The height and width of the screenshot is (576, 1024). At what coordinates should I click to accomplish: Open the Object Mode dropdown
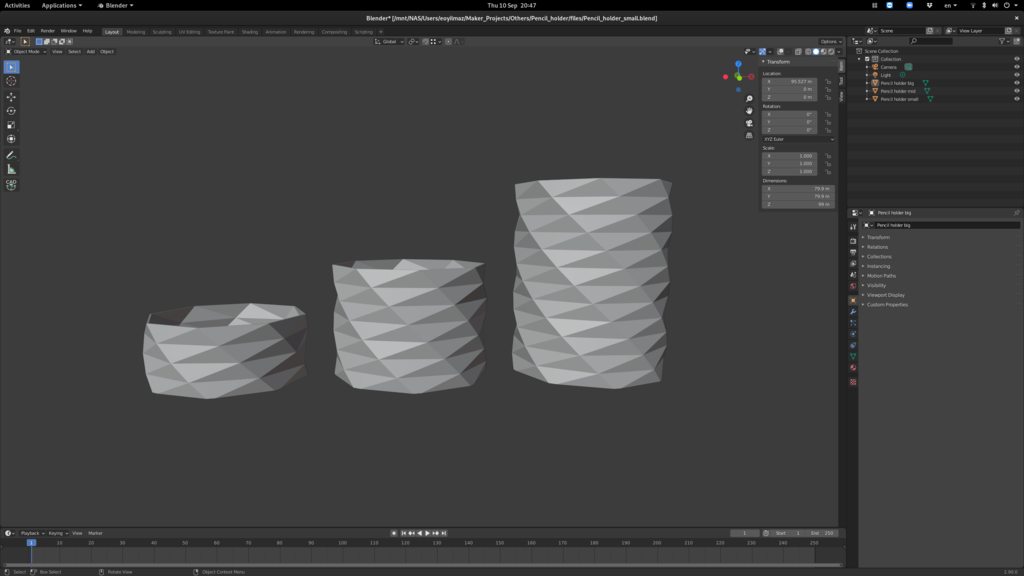27,51
